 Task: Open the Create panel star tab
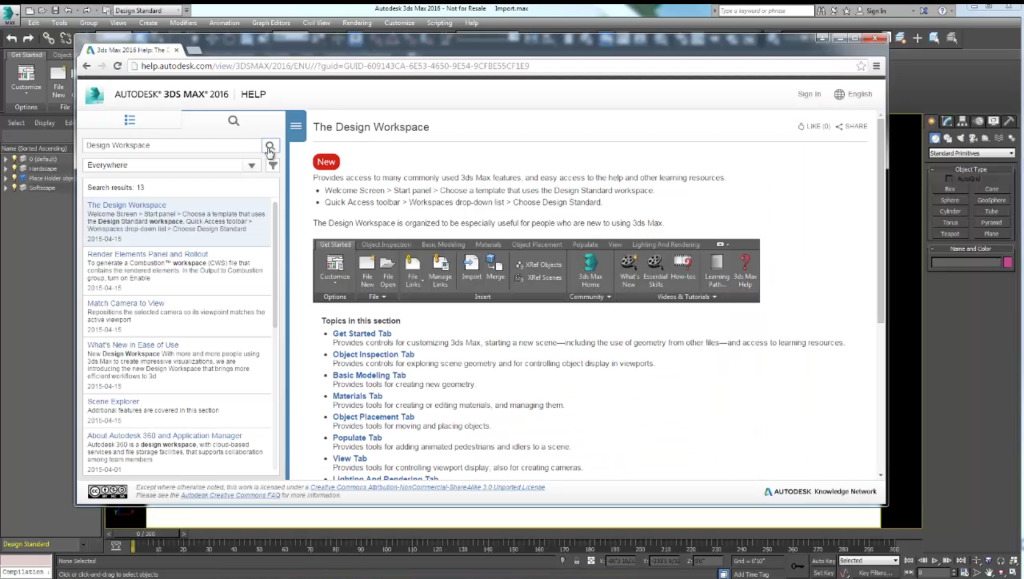932,121
